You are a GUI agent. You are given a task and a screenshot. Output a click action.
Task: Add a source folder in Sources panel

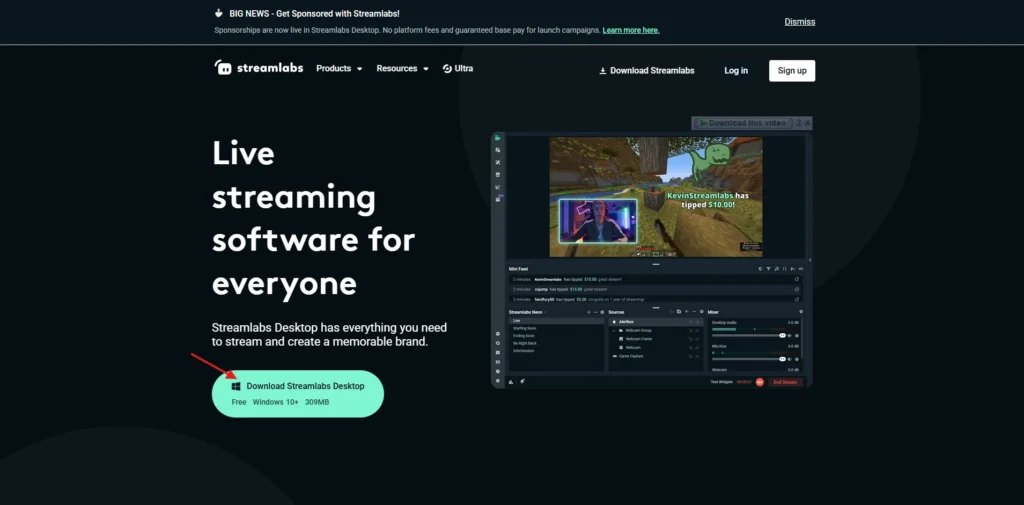point(679,312)
